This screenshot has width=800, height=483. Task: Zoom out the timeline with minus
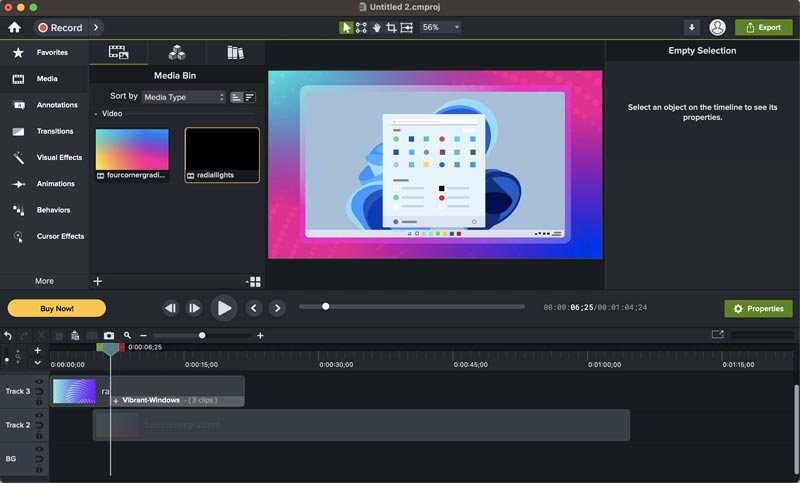(x=143, y=336)
